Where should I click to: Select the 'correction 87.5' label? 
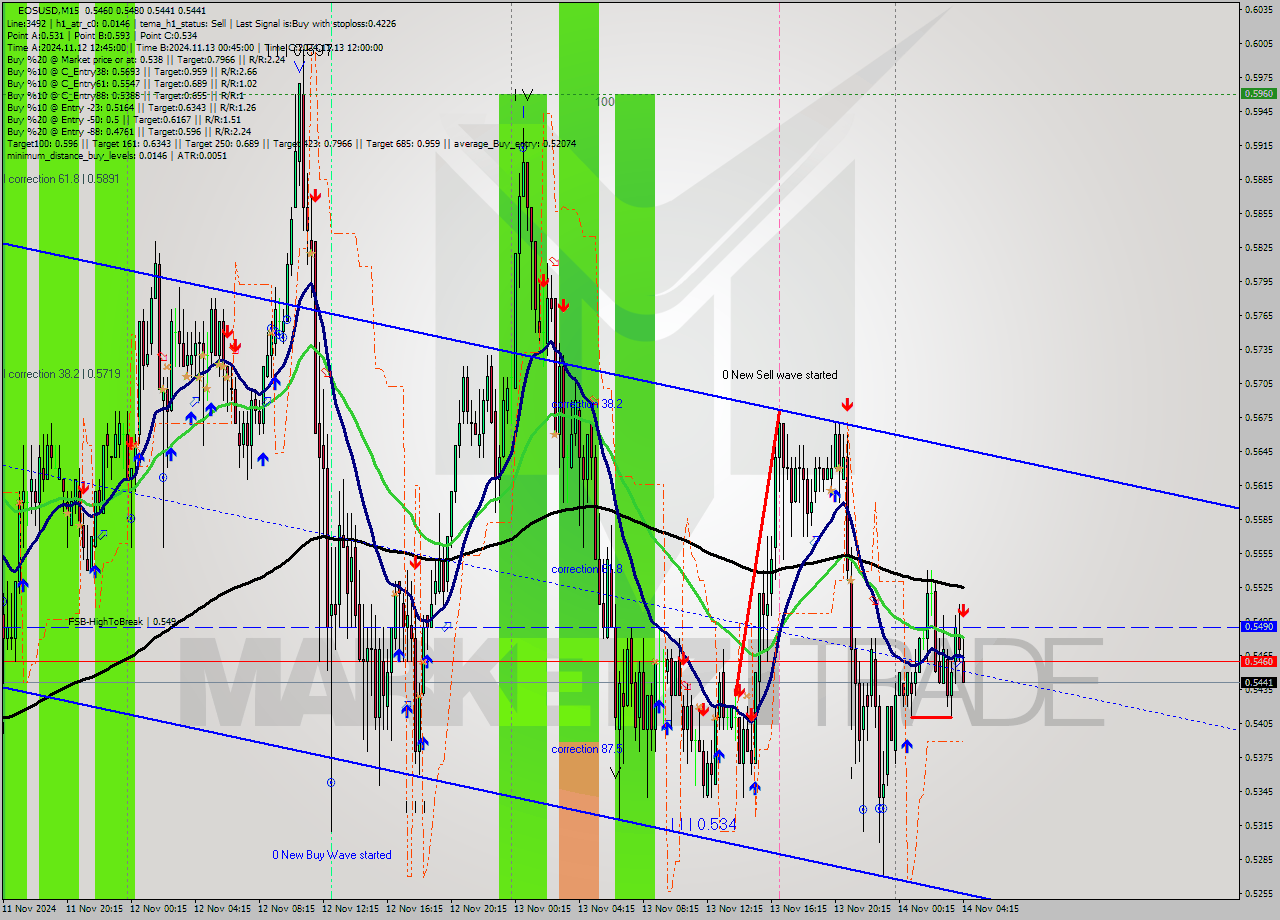[x=587, y=749]
